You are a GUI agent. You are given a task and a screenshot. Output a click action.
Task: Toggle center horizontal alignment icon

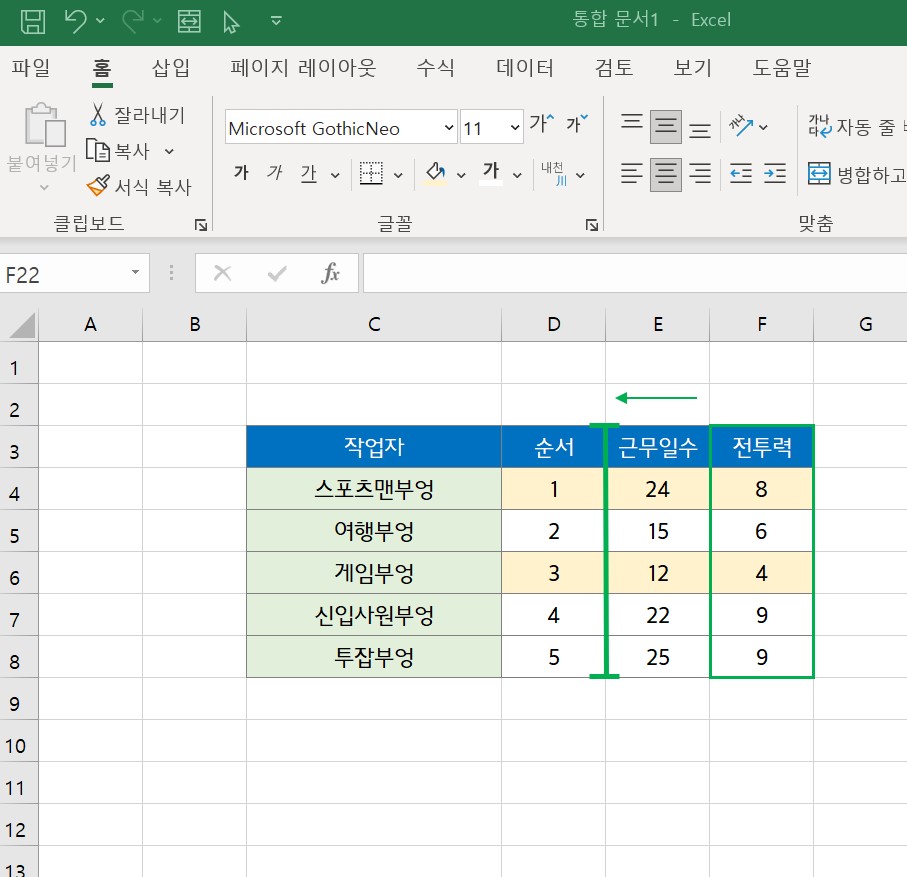pos(665,174)
